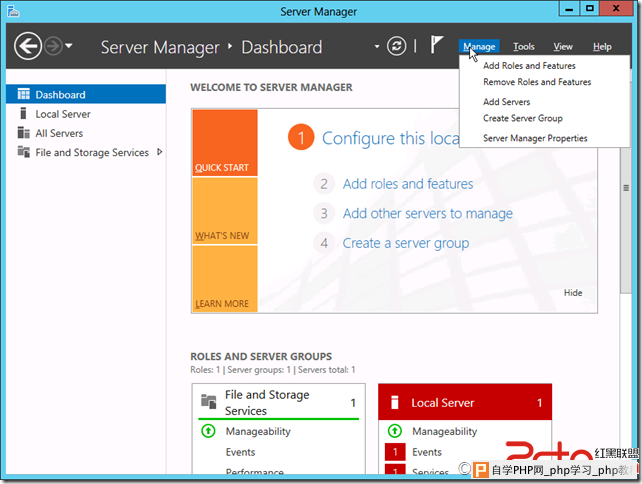Click the orange step 1 circle

(x=301, y=137)
